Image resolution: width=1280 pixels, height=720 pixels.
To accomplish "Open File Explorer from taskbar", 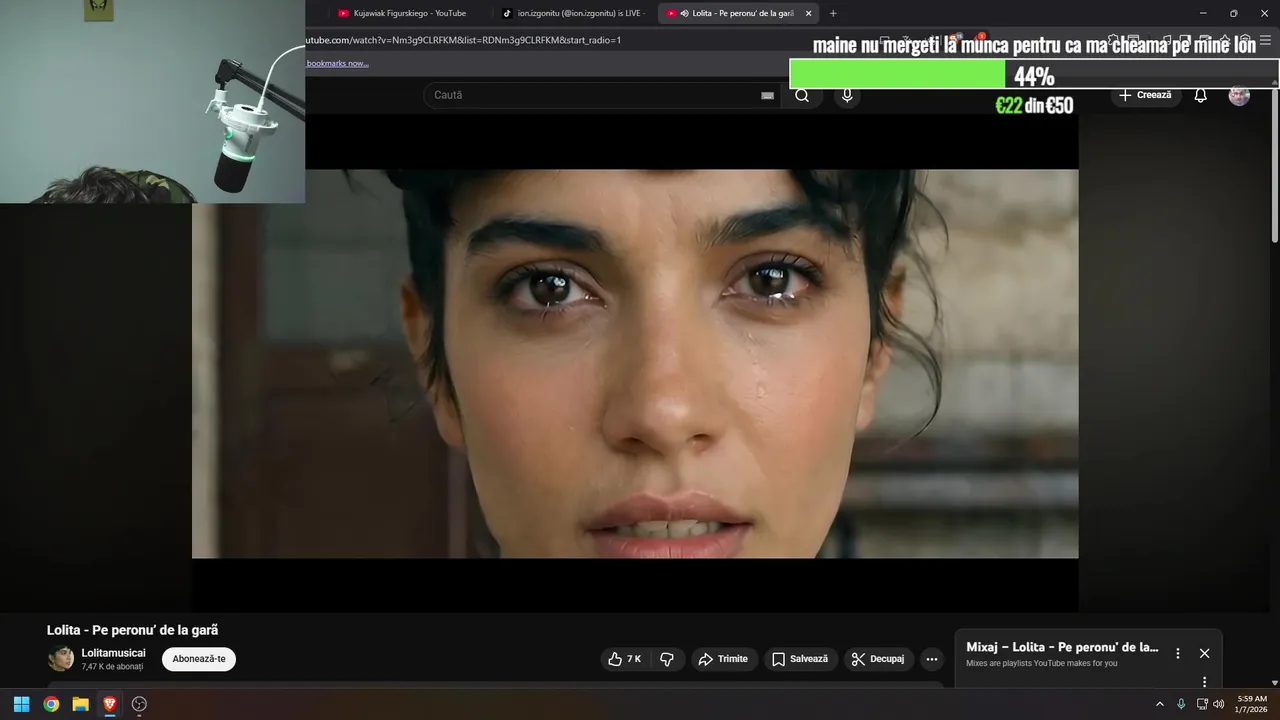I will 81,704.
